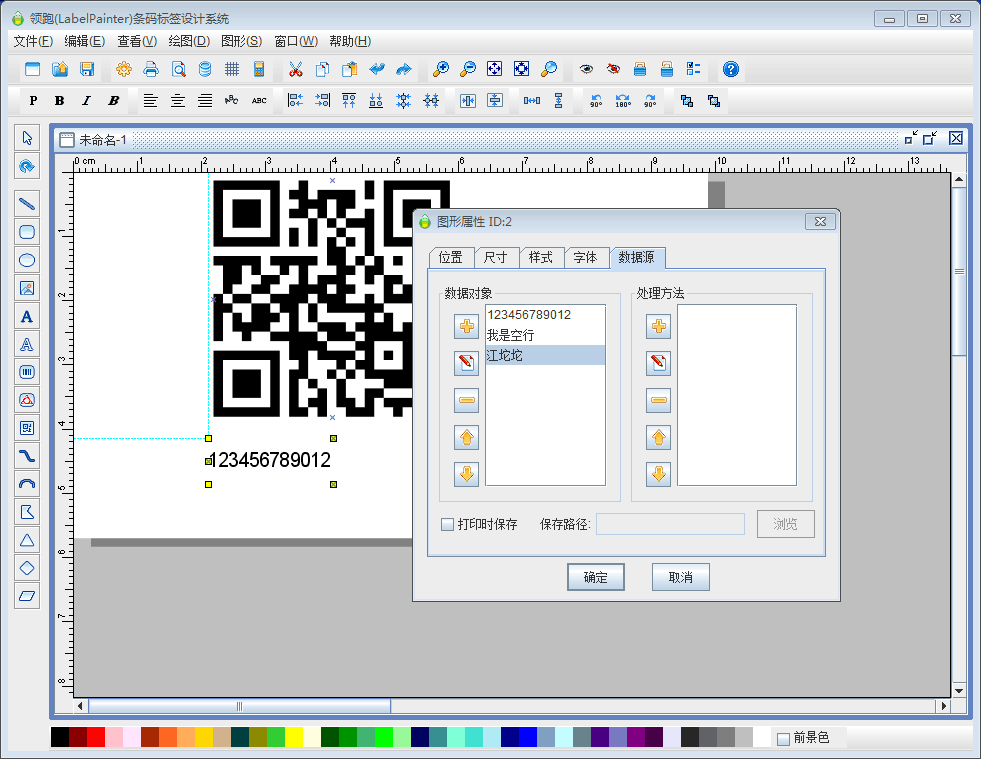Image resolution: width=981 pixels, height=759 pixels.
Task: Move data object up arrow button
Action: pos(467,437)
